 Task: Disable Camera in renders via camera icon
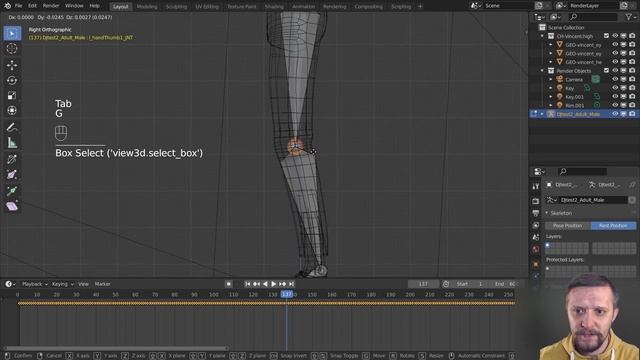[x=632, y=79]
